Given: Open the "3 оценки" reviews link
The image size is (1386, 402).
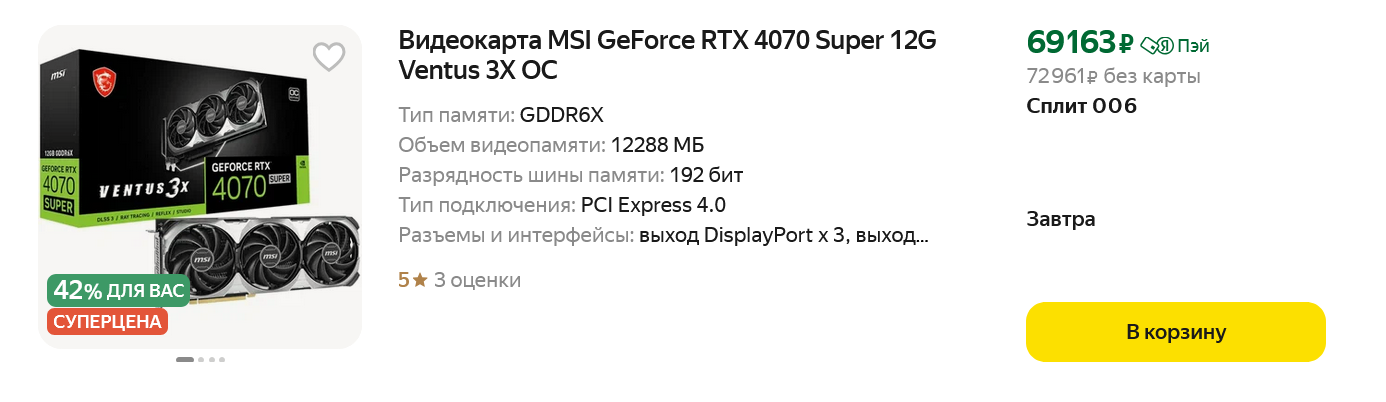Looking at the screenshot, I should click(477, 280).
